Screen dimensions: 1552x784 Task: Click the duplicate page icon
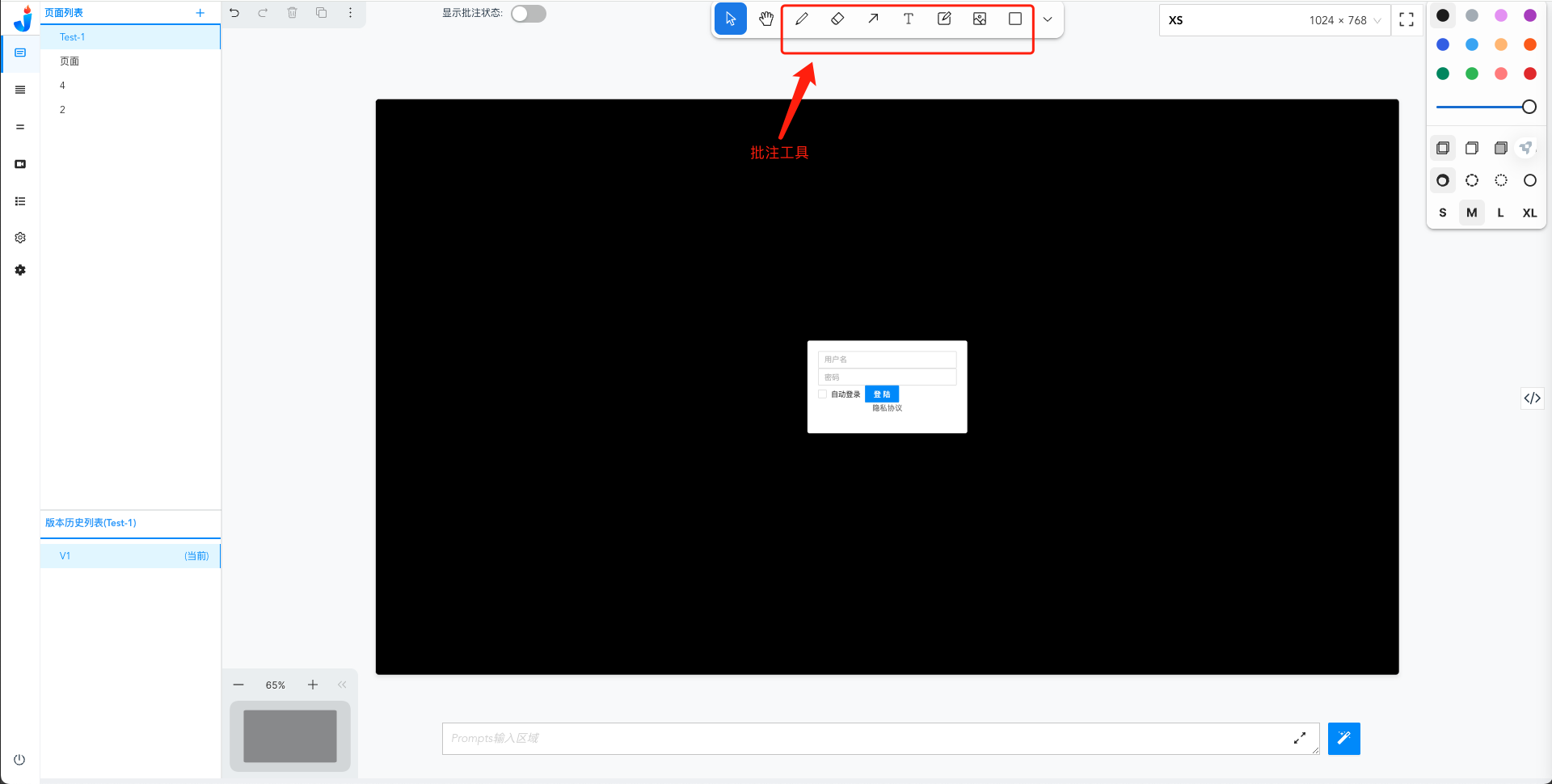click(x=322, y=13)
